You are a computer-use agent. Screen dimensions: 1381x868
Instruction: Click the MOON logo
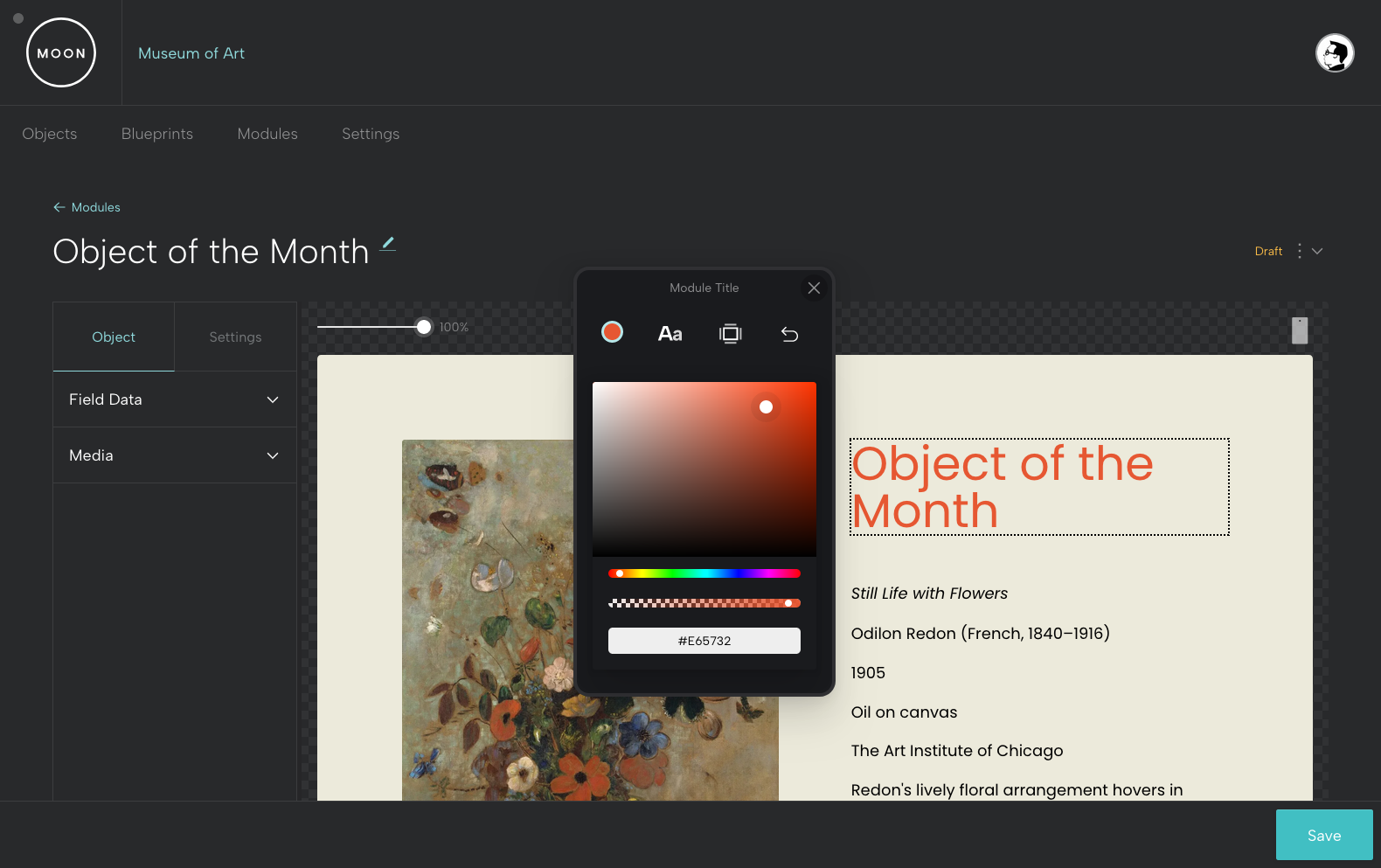point(61,52)
